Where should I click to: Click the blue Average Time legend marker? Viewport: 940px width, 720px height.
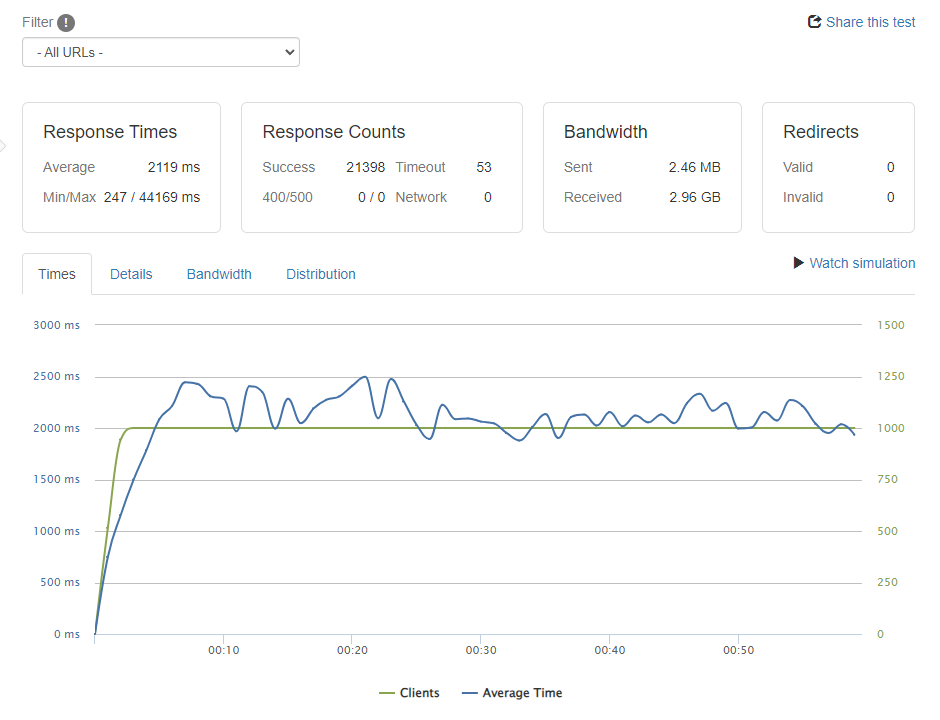tap(470, 693)
